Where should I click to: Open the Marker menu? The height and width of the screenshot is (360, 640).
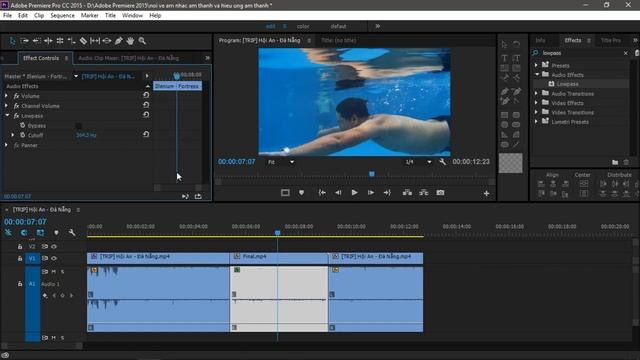pos(89,16)
